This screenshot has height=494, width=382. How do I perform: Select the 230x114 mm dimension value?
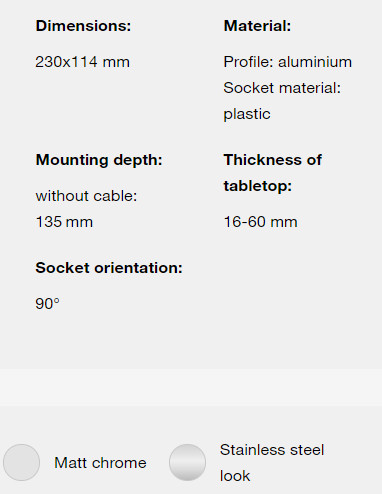82,62
